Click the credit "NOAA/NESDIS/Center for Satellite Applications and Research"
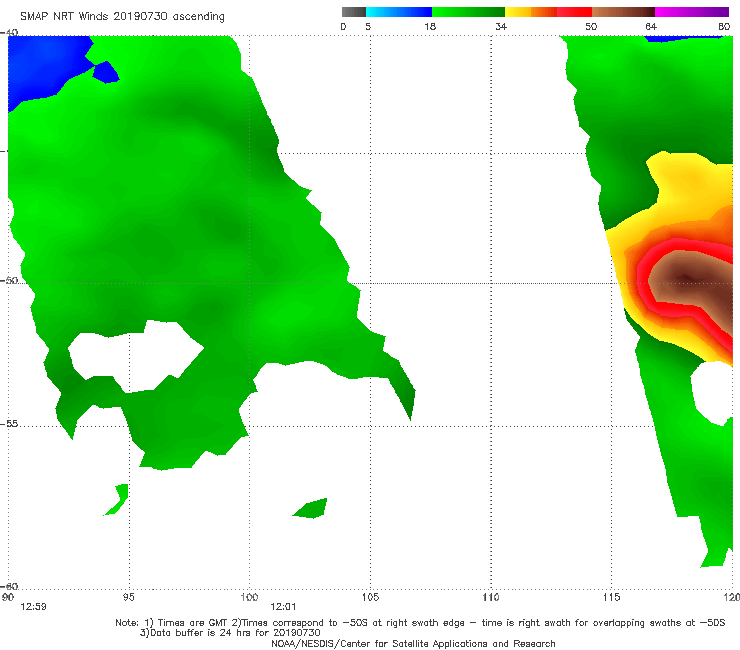The height and width of the screenshot is (650, 740). point(413,644)
